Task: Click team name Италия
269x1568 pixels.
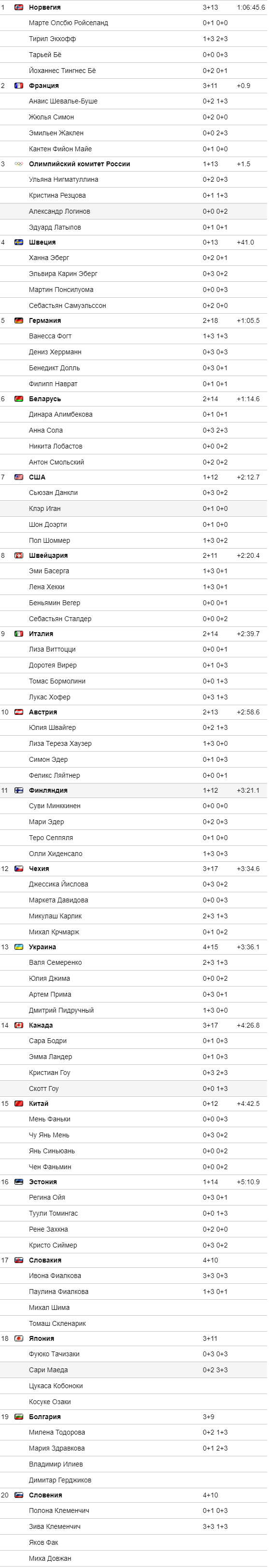Action: (42, 634)
